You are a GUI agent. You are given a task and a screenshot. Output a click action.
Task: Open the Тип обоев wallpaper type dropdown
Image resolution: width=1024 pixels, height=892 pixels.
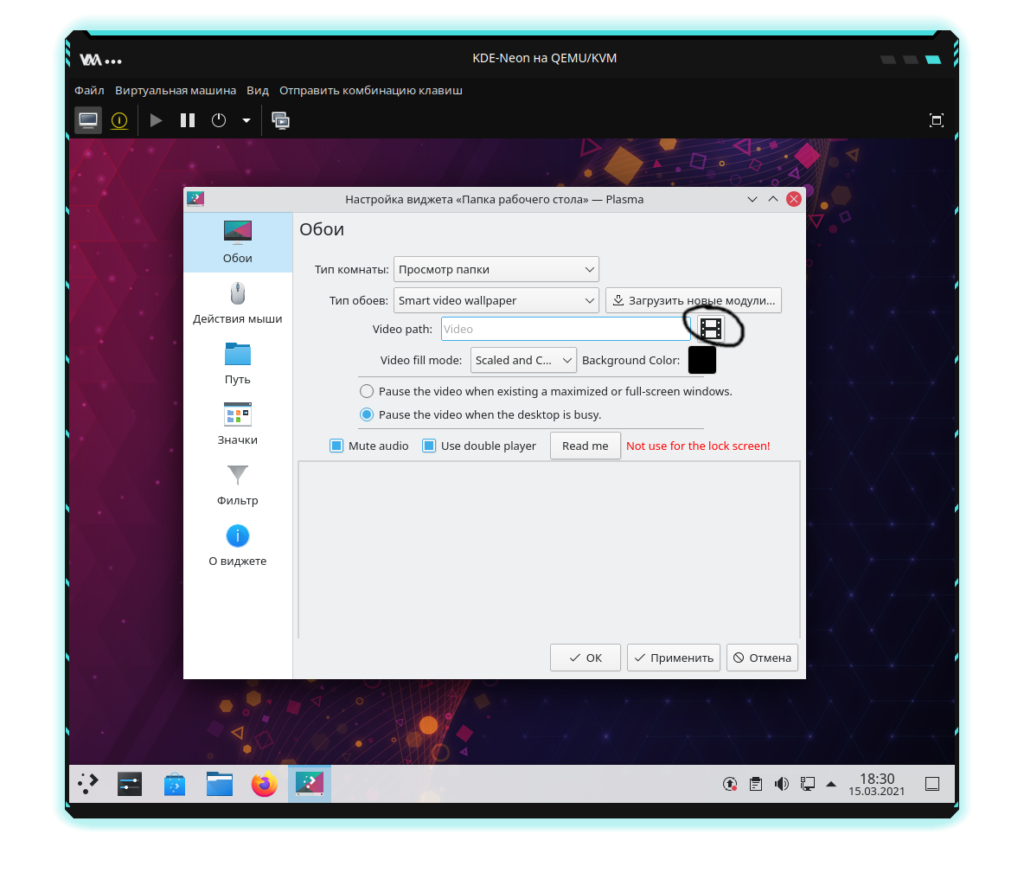pos(495,300)
